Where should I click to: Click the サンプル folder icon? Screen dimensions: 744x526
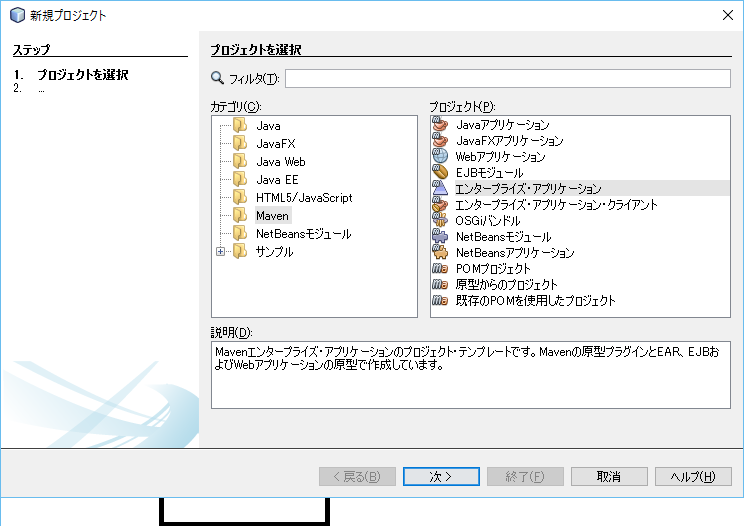click(x=240, y=251)
